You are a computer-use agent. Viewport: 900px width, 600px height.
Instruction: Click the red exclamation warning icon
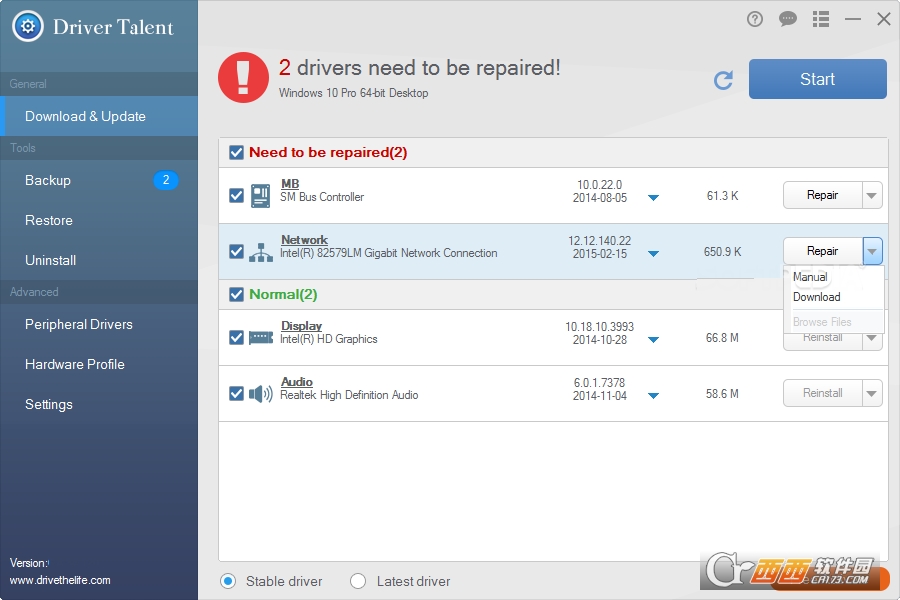coord(243,78)
